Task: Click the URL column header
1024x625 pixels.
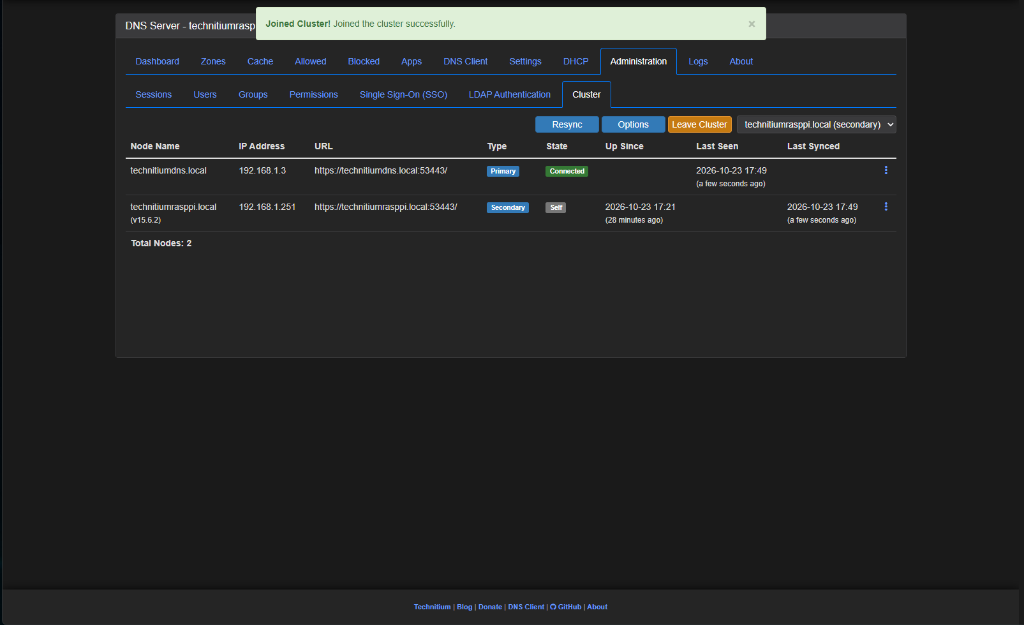Action: click(x=323, y=146)
